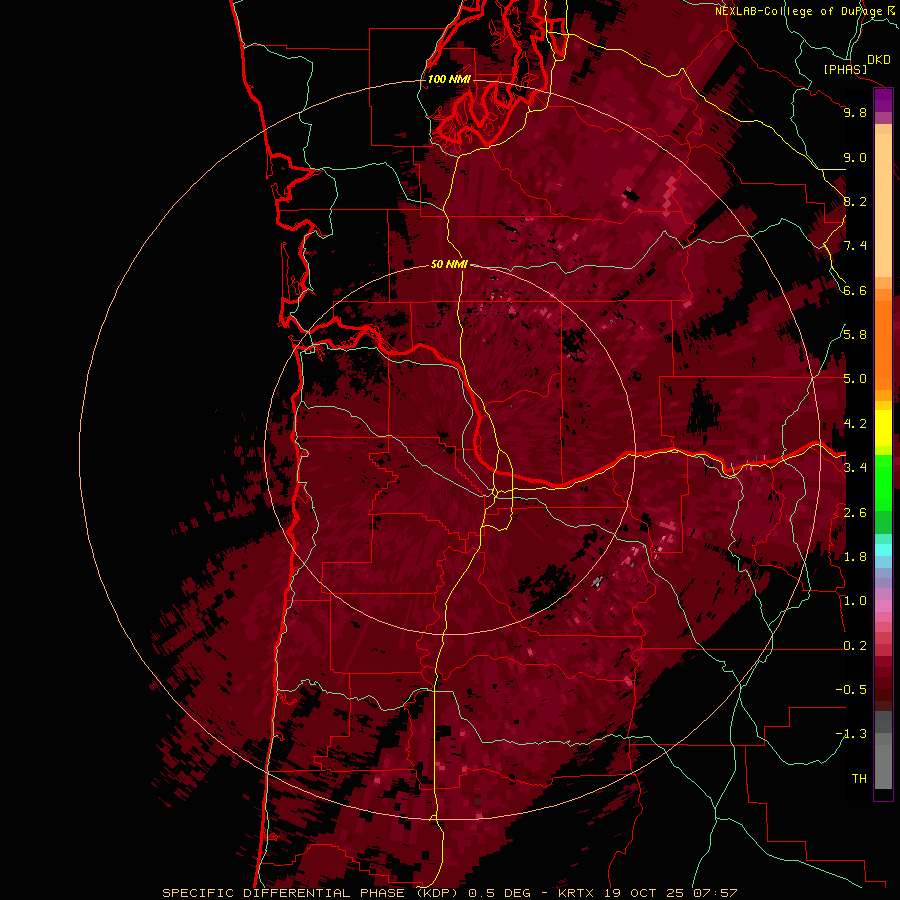Click the KRTX station identifier in caption
The height and width of the screenshot is (900, 900).
[576, 893]
